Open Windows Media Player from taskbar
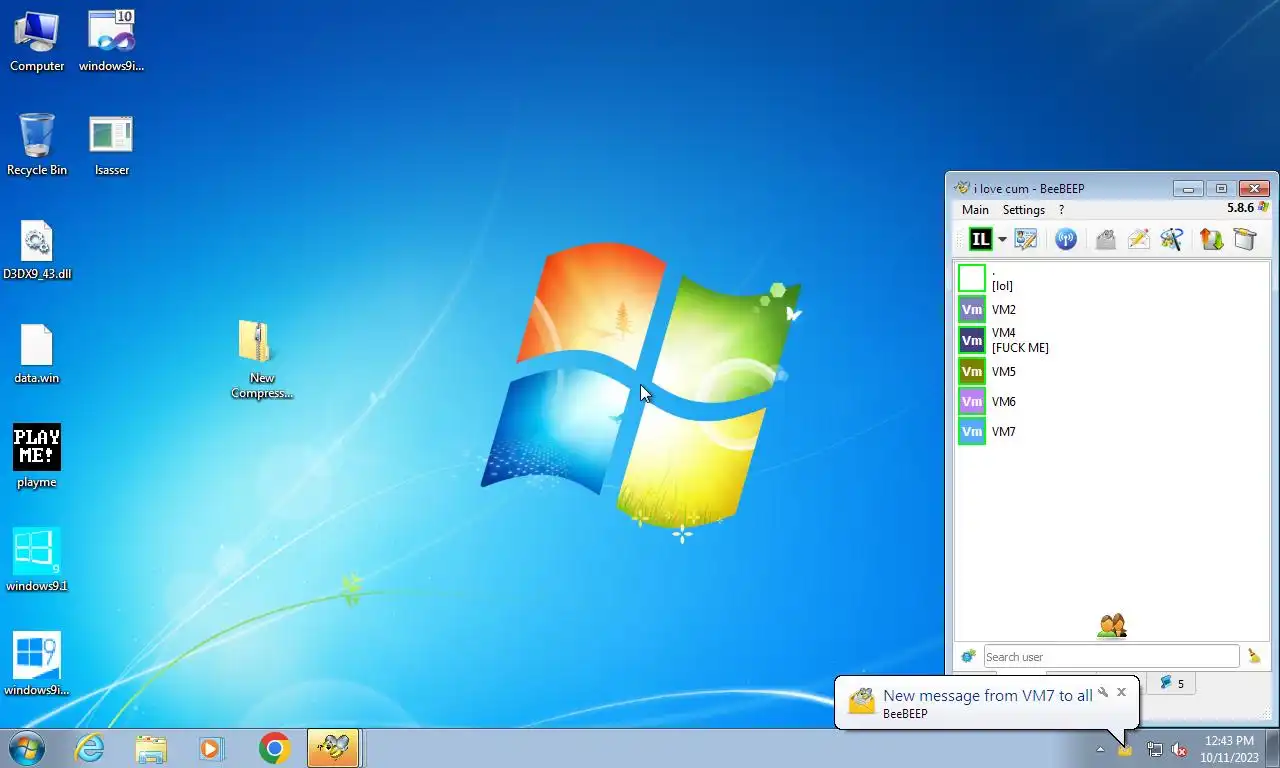This screenshot has height=768, width=1280. click(x=212, y=748)
